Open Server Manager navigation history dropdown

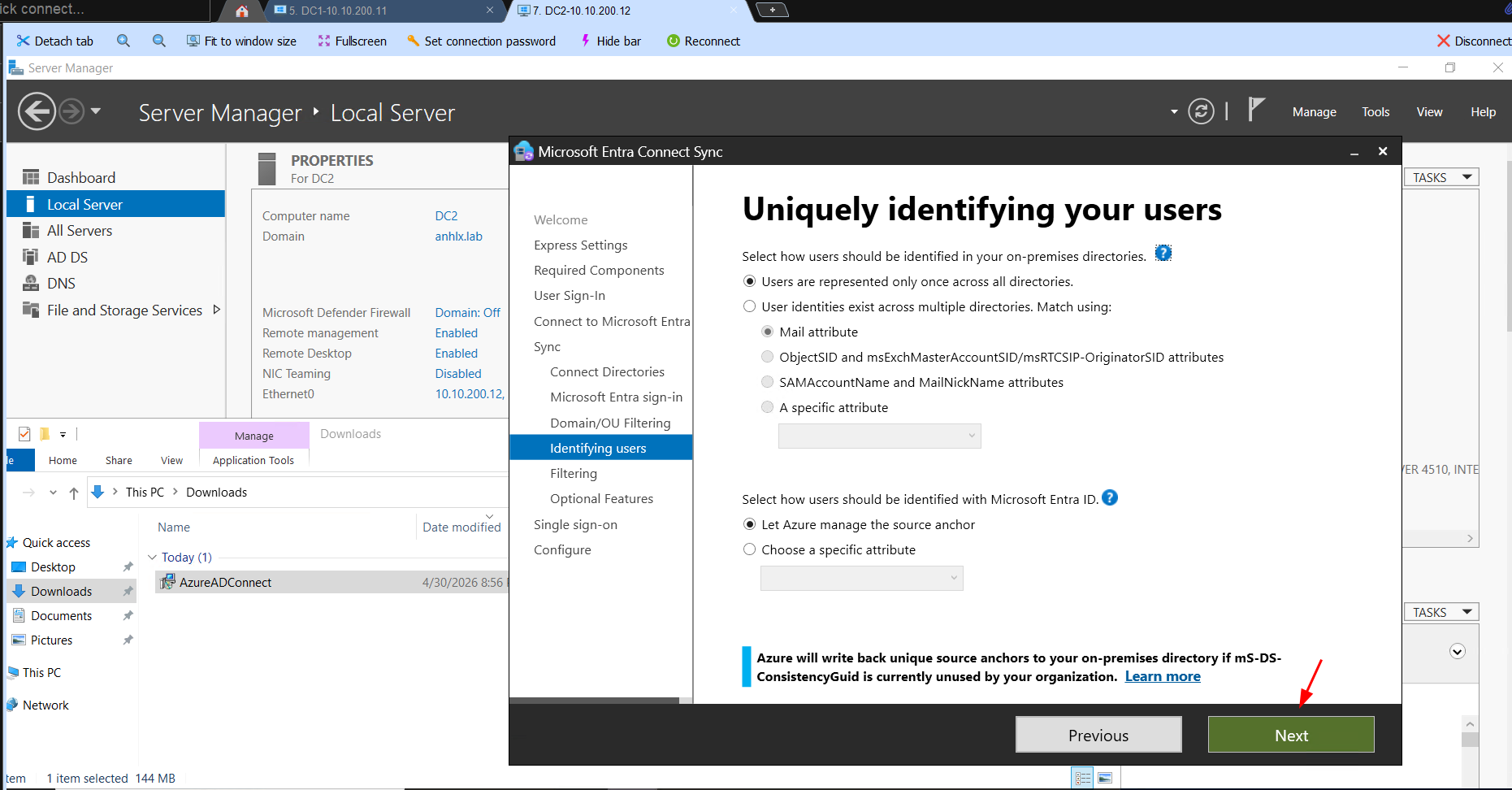coord(96,111)
